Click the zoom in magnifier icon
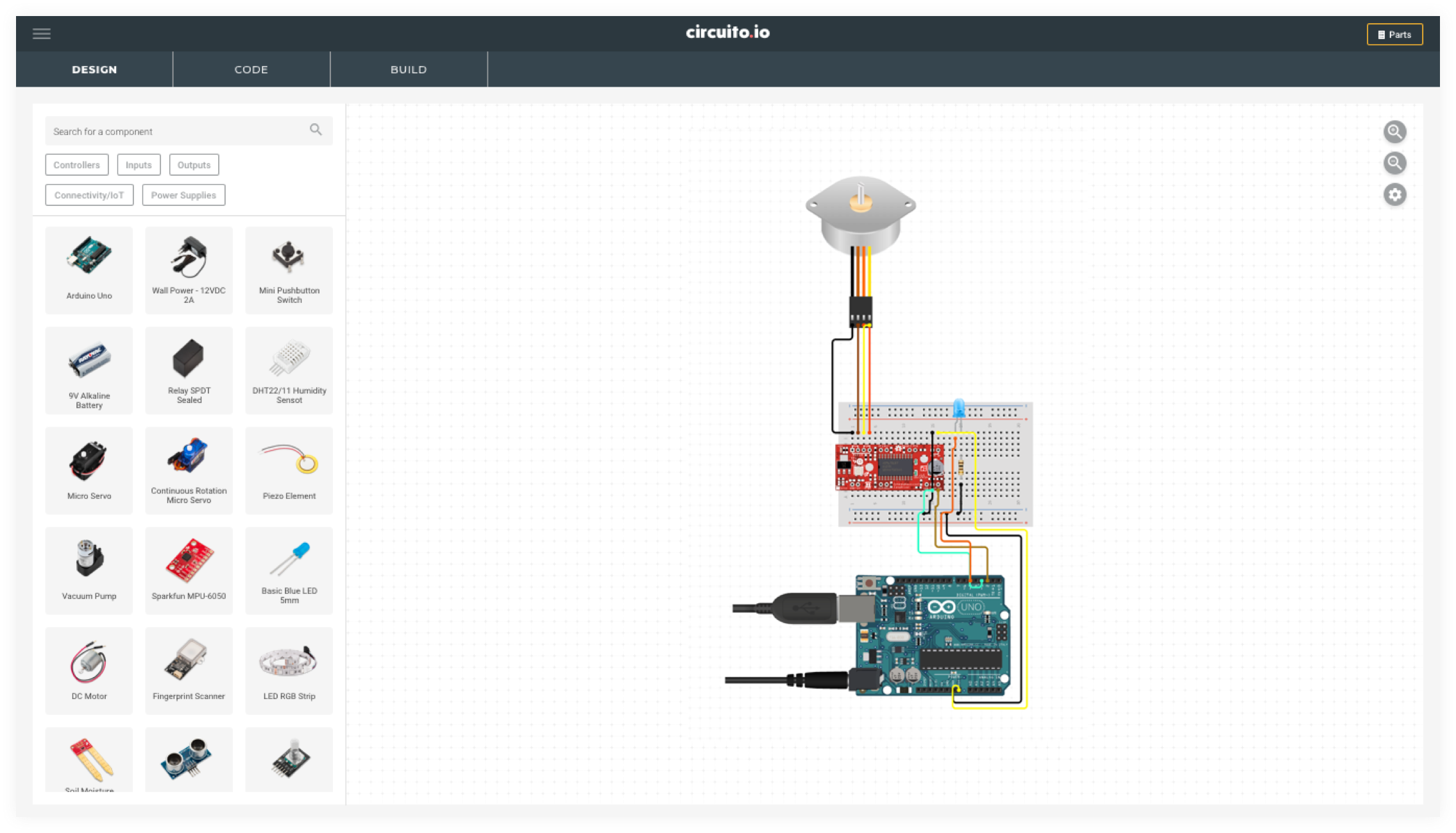Image resolution: width=1456 pixels, height=833 pixels. coord(1394,132)
